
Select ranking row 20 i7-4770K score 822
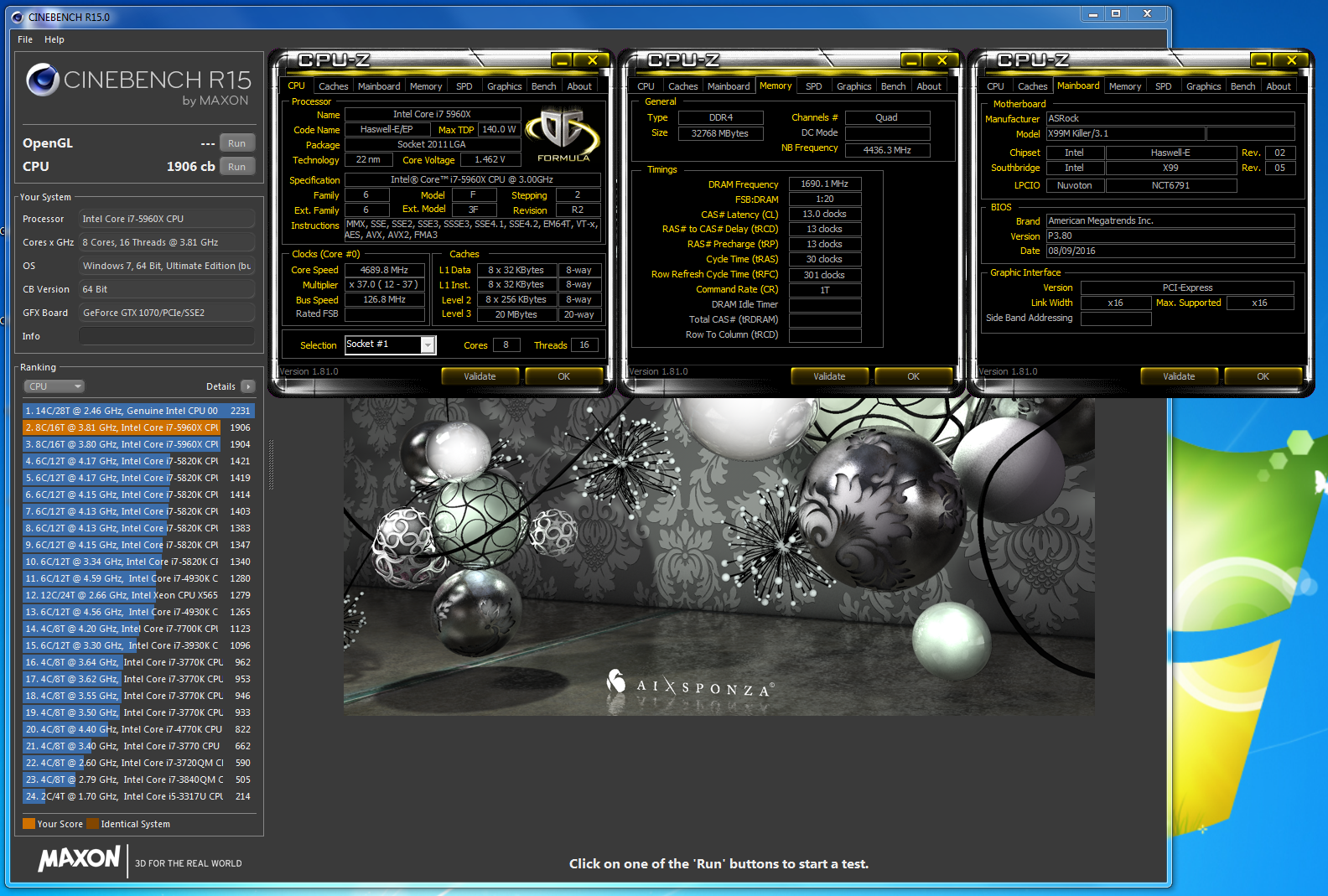[138, 729]
